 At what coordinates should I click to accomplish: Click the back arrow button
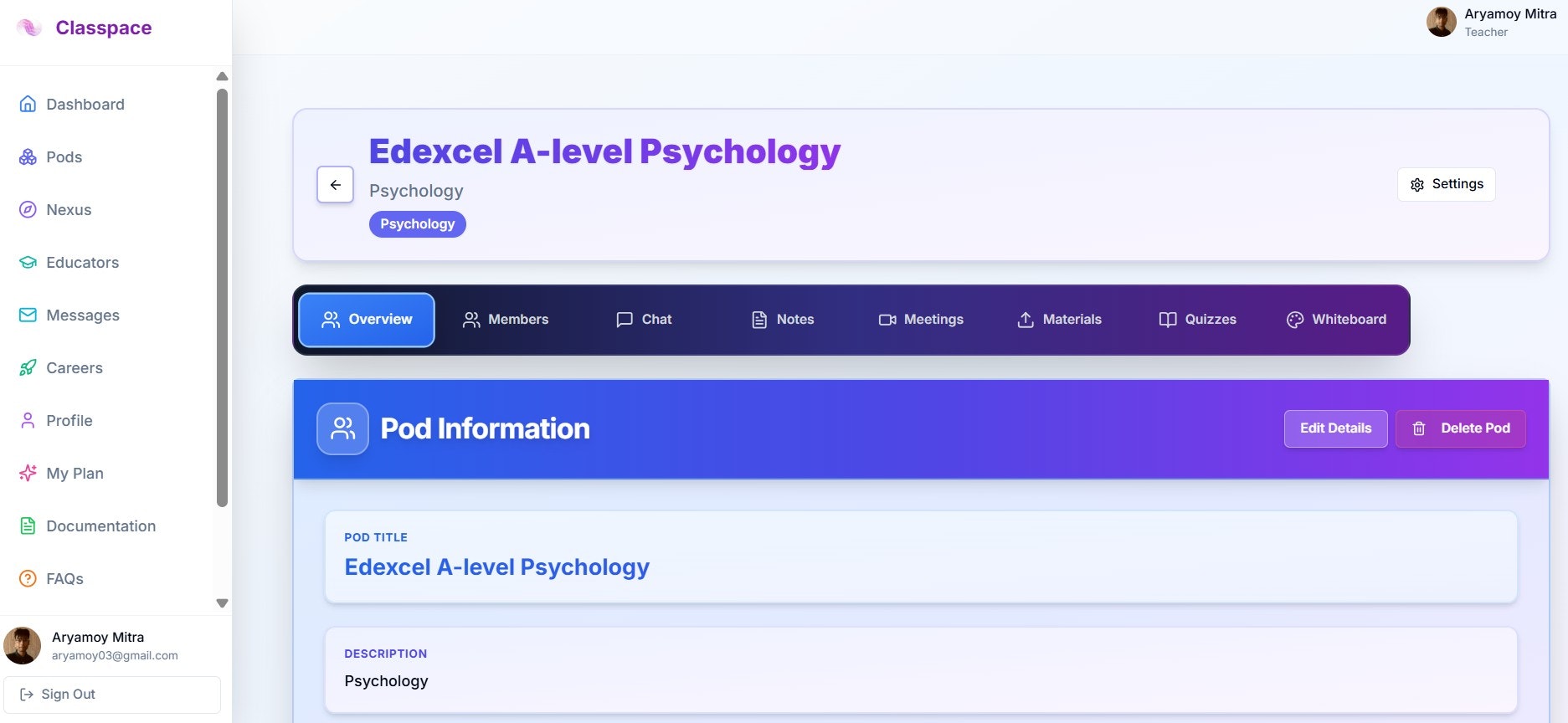click(x=335, y=185)
